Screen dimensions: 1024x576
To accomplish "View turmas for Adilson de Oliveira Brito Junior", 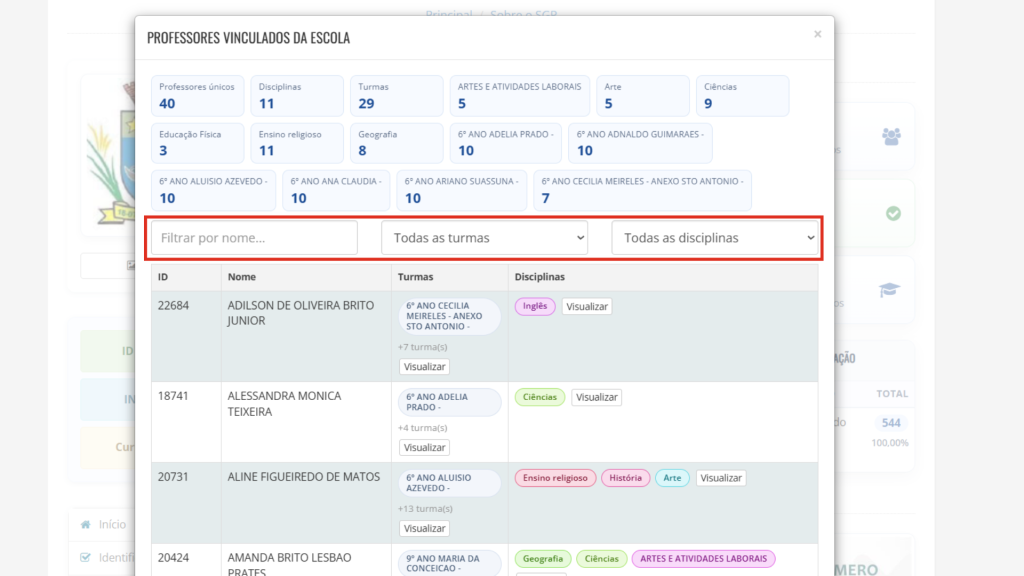I will coord(424,367).
